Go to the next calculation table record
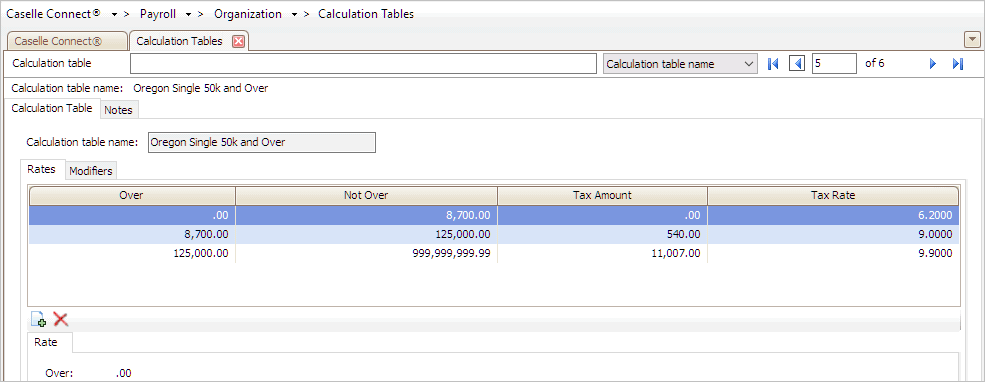The height and width of the screenshot is (382, 985). pyautogui.click(x=933, y=63)
